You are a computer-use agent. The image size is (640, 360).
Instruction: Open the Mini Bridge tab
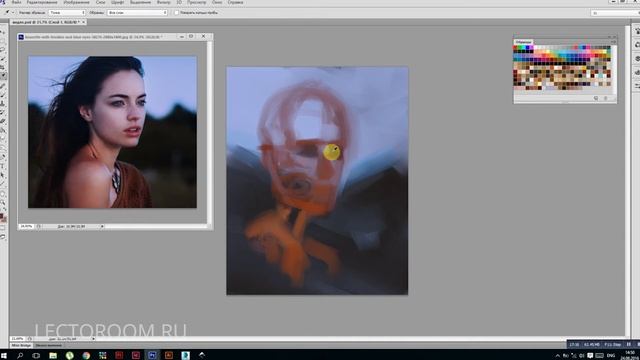(21, 345)
